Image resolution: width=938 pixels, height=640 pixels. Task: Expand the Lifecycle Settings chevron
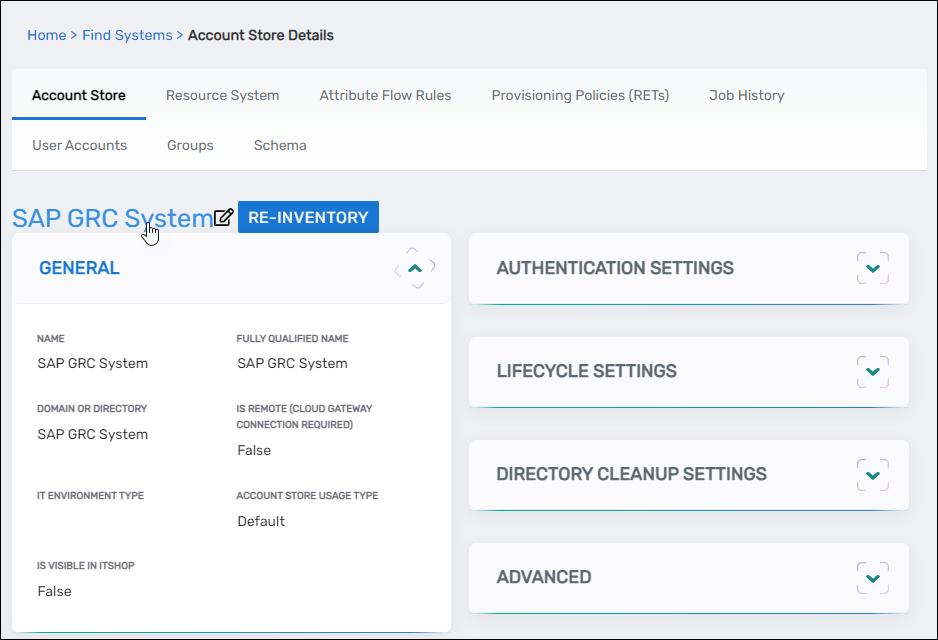(872, 371)
